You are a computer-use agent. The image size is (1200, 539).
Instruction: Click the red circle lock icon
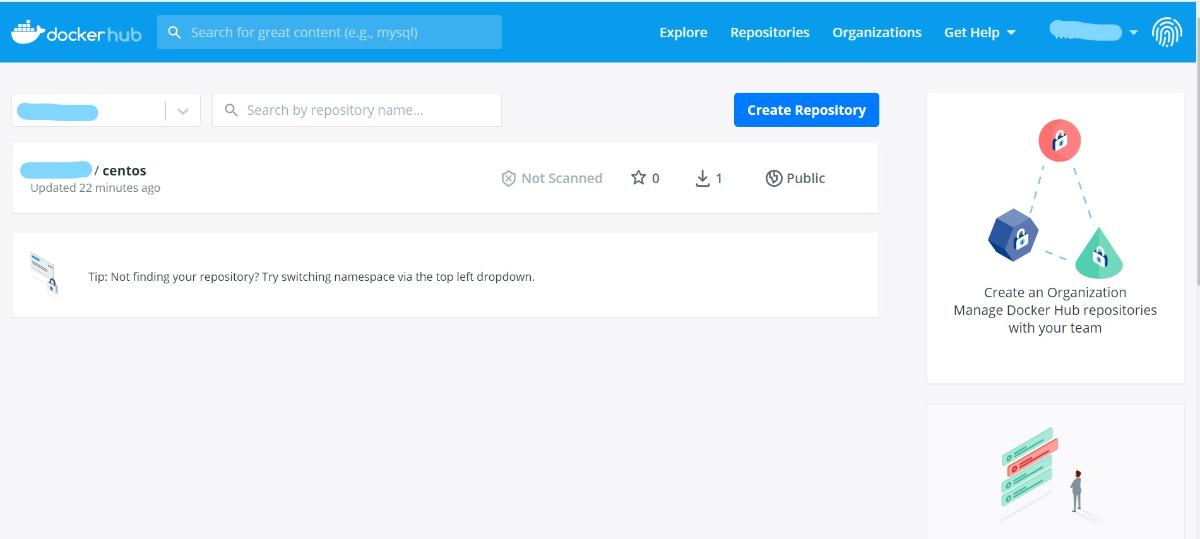pos(1059,141)
